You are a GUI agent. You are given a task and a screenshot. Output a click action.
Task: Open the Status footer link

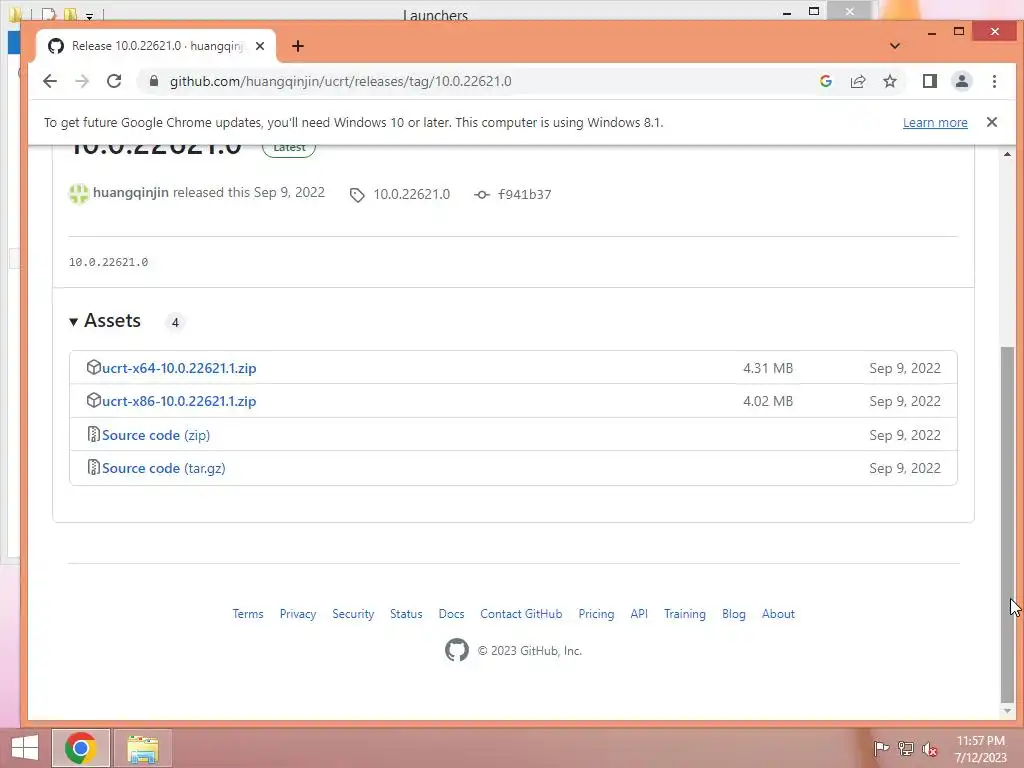point(406,614)
